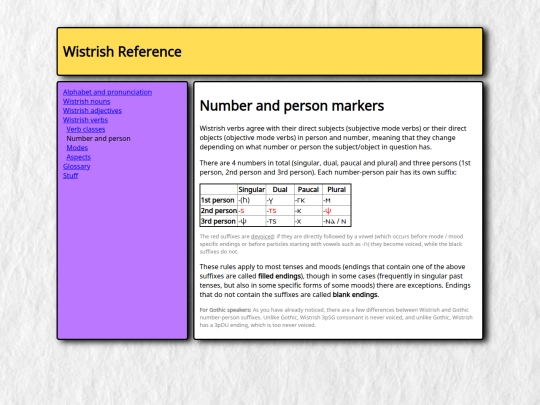Click the 'Number and person markers' heading
This screenshot has width=540, height=405.
pos(292,106)
